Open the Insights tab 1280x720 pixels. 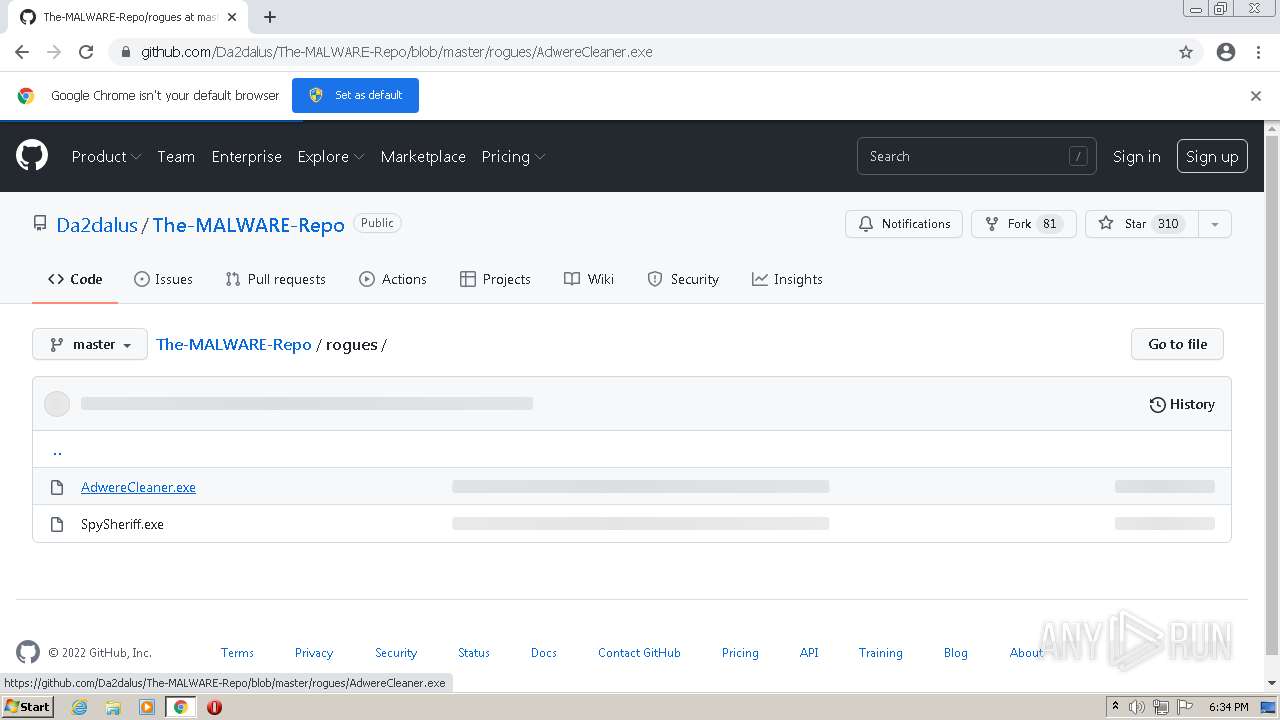pos(787,279)
